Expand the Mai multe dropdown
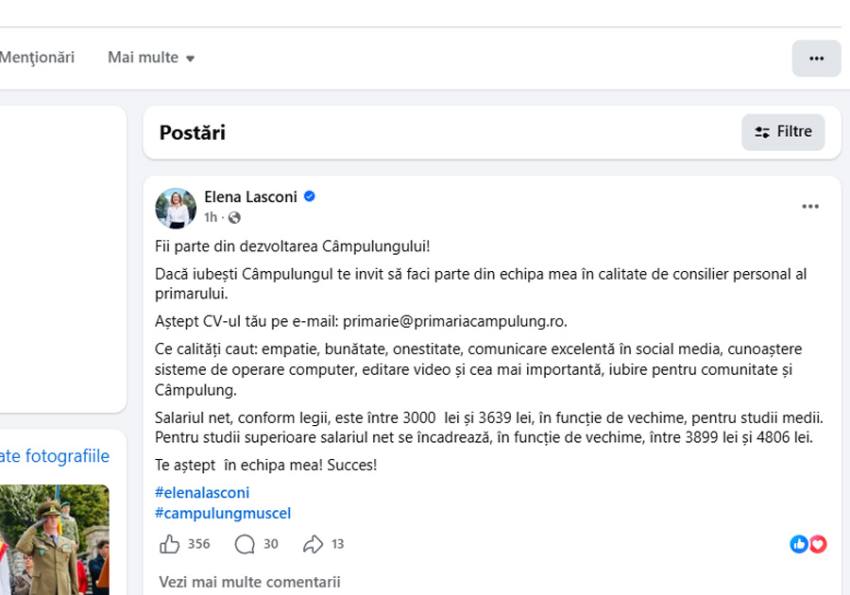The height and width of the screenshot is (595, 850). pyautogui.click(x=151, y=58)
